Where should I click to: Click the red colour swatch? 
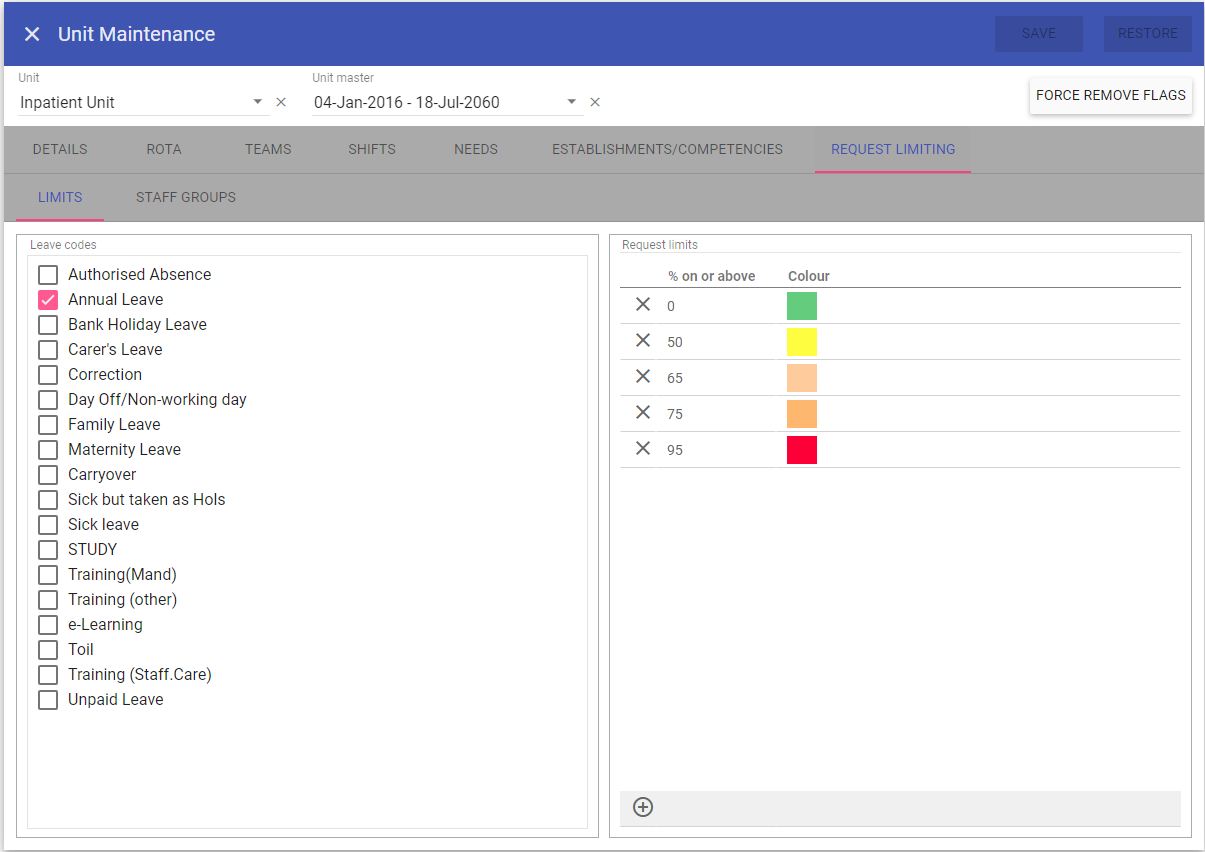802,450
